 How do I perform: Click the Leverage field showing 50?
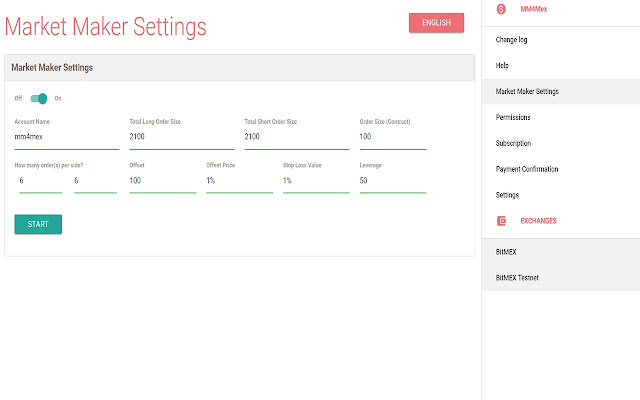coord(393,181)
